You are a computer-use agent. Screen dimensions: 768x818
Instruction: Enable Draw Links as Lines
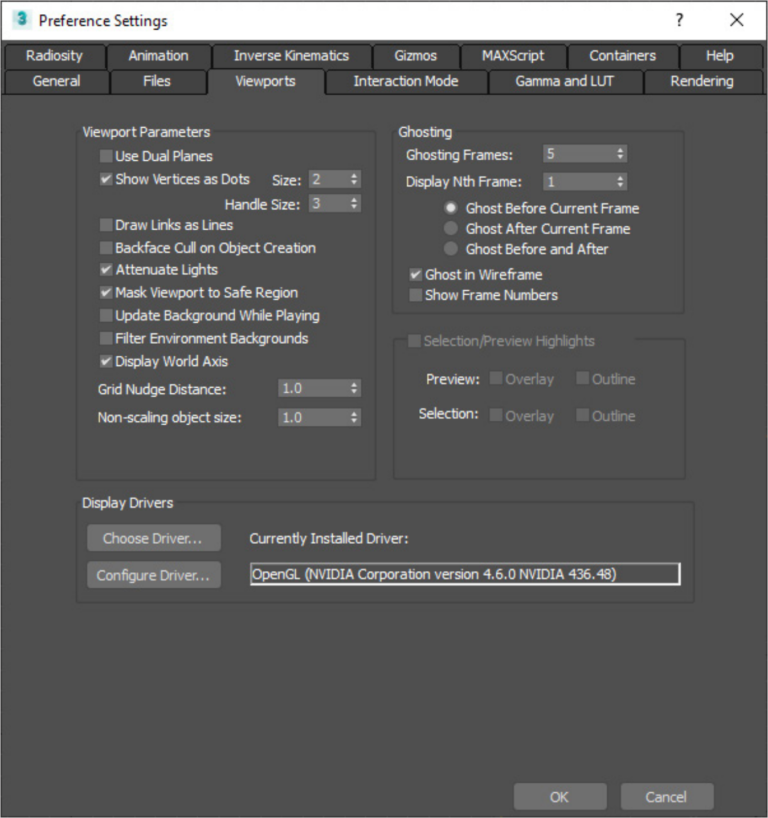point(106,225)
